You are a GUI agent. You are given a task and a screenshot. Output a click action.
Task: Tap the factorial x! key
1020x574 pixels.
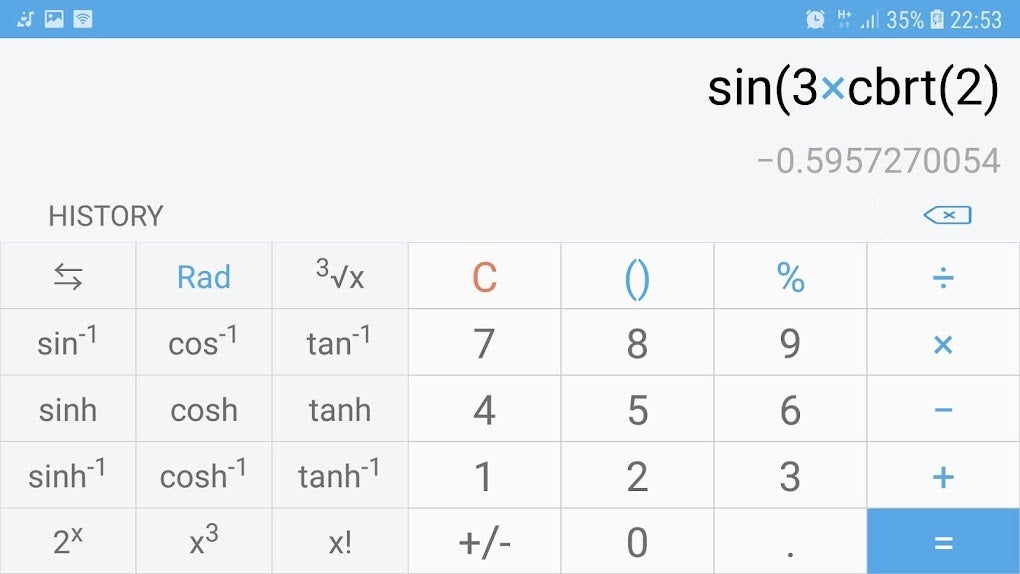(340, 542)
